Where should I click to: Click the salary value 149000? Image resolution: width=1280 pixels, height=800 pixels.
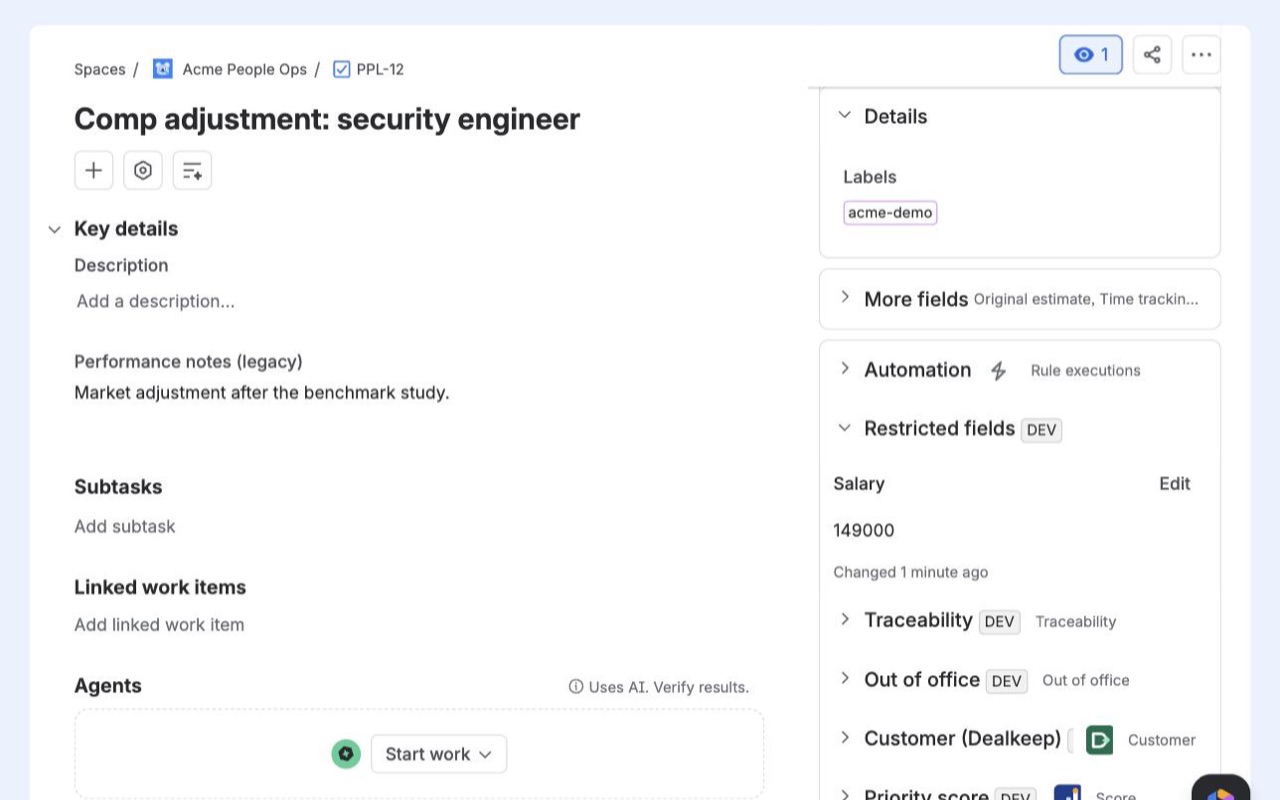coord(864,530)
